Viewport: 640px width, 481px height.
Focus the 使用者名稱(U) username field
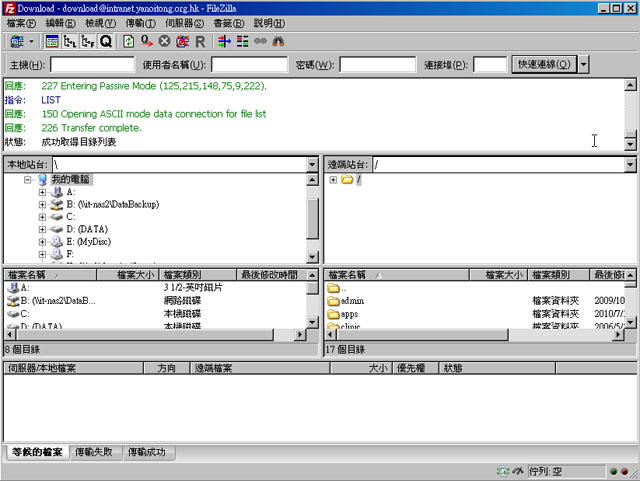(x=249, y=65)
